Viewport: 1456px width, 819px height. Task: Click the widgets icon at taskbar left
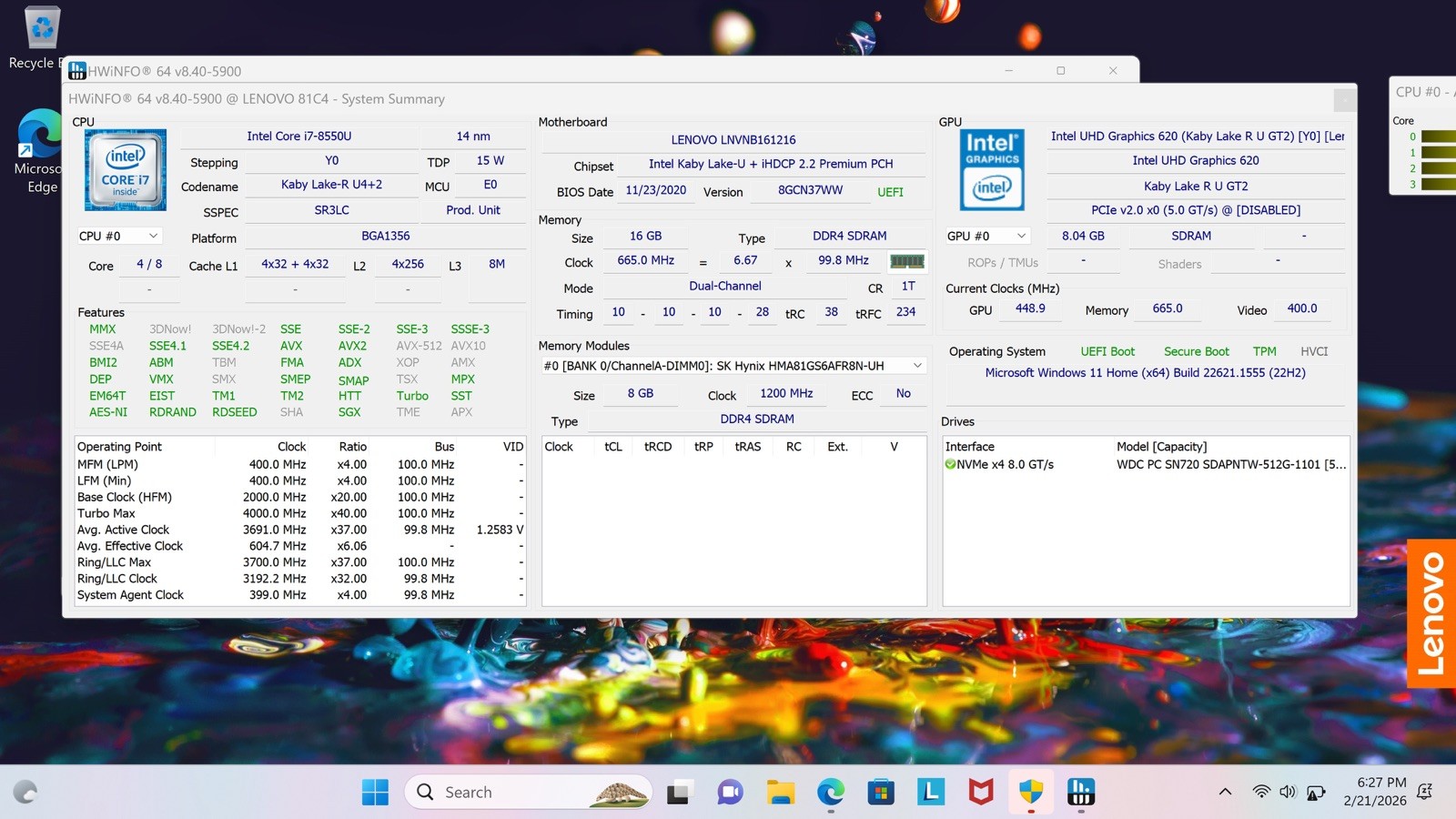pyautogui.click(x=25, y=793)
